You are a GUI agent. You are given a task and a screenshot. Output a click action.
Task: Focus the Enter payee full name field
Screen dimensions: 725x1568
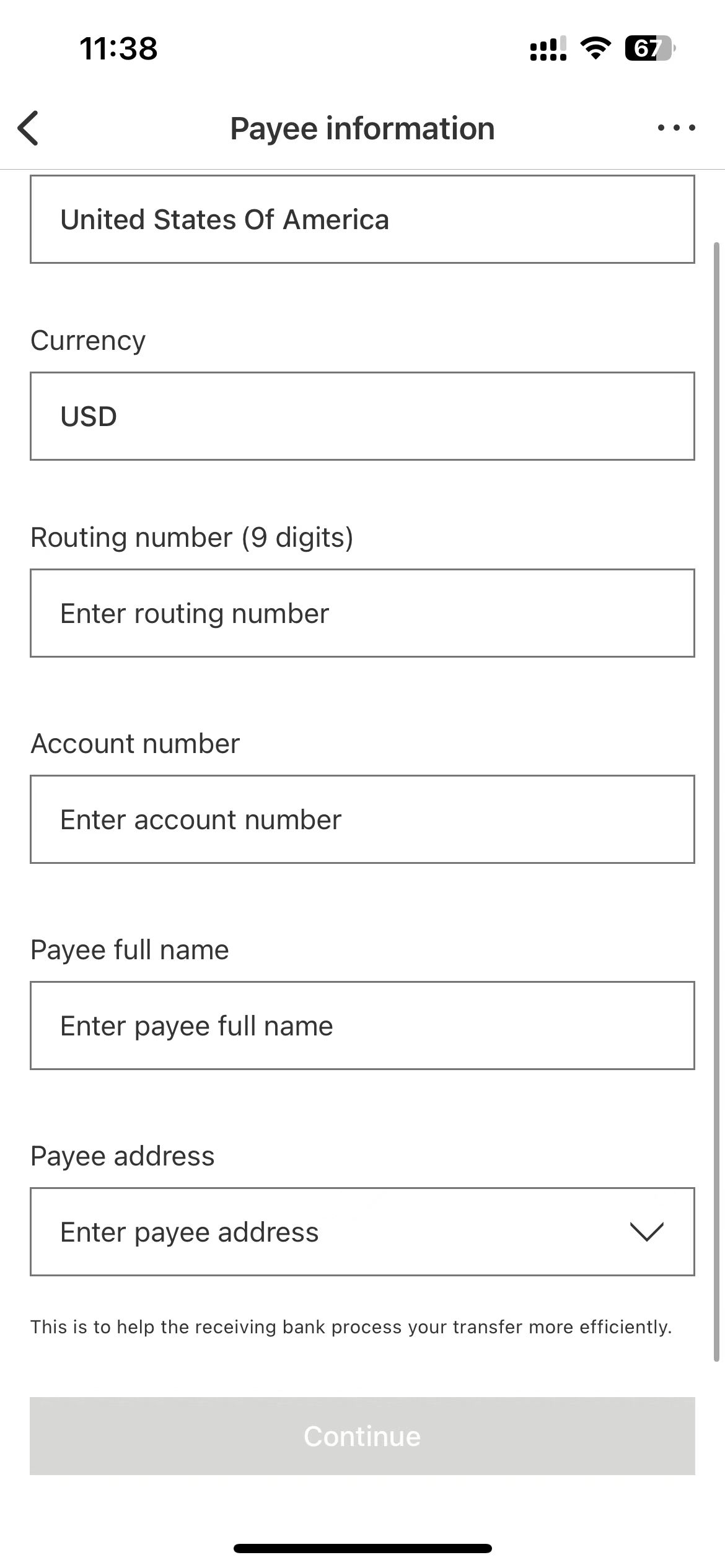362,1026
